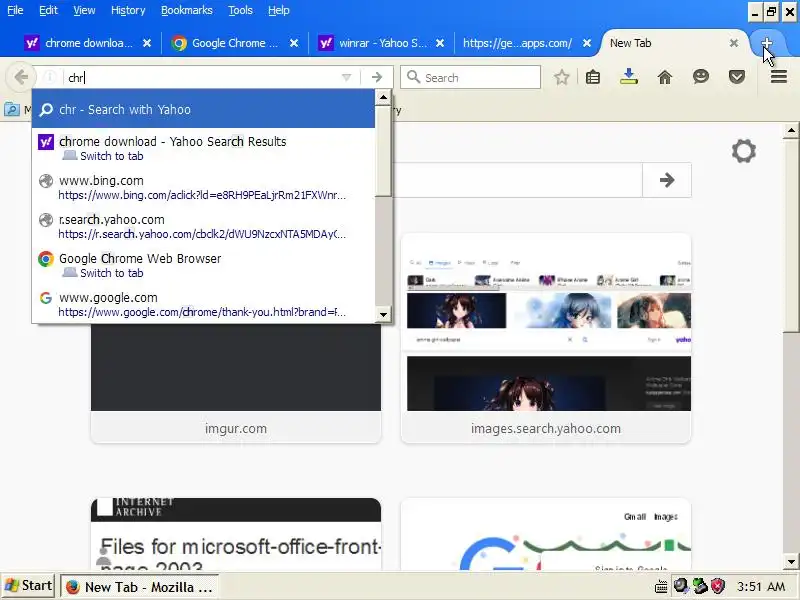
Task: Bookmark this page with the star icon
Action: 562,78
